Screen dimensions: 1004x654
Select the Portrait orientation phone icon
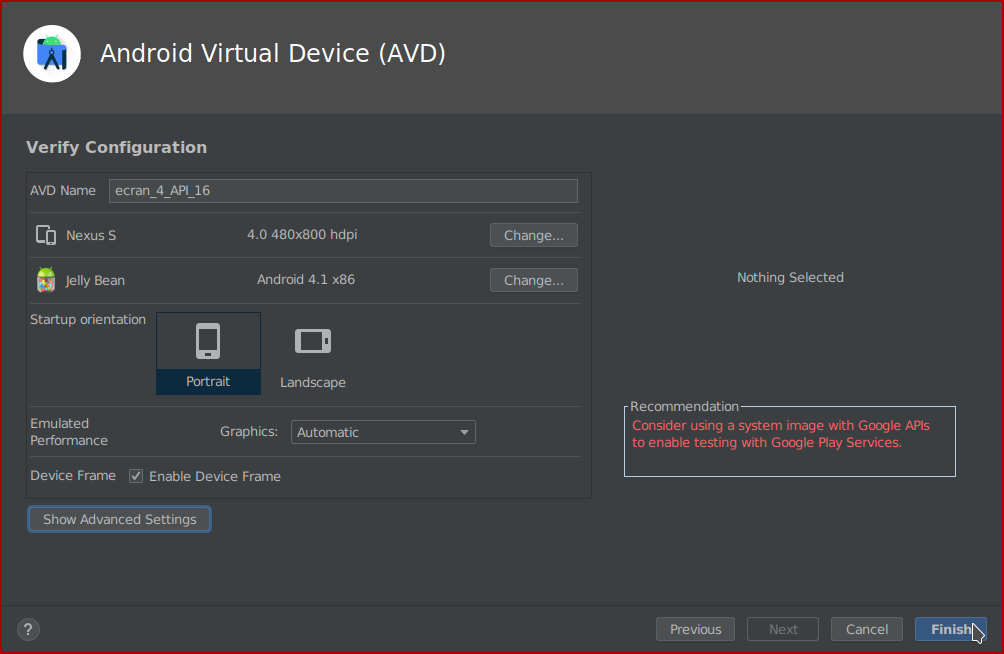click(x=208, y=342)
